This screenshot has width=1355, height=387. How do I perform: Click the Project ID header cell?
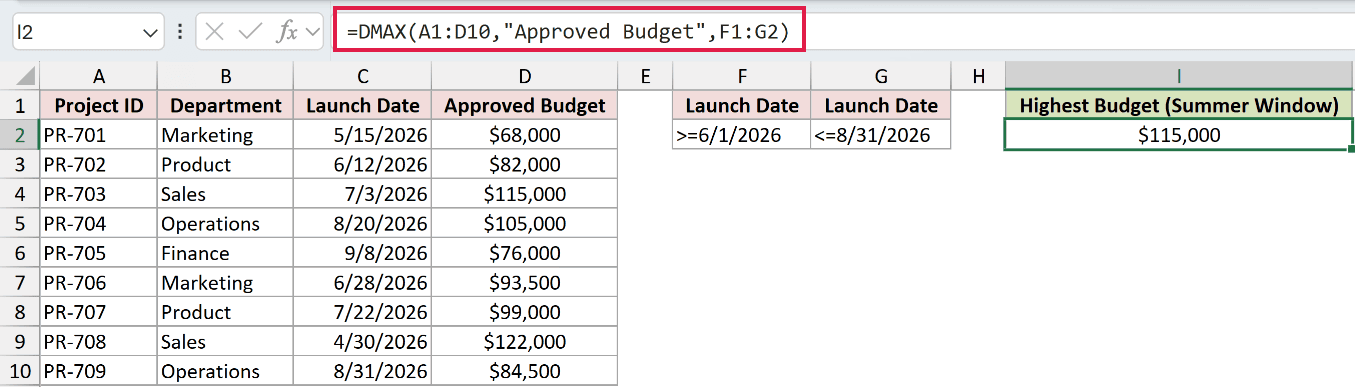coord(98,105)
